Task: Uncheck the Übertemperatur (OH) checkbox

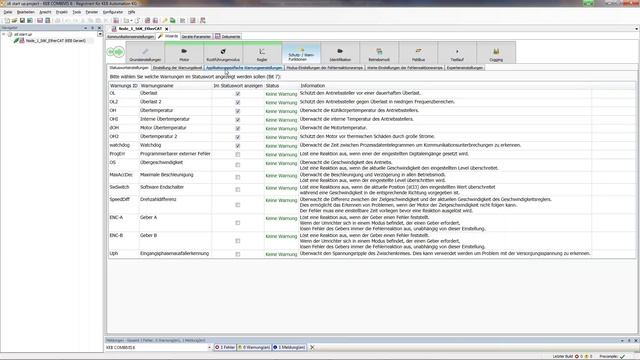Action: [x=238, y=111]
